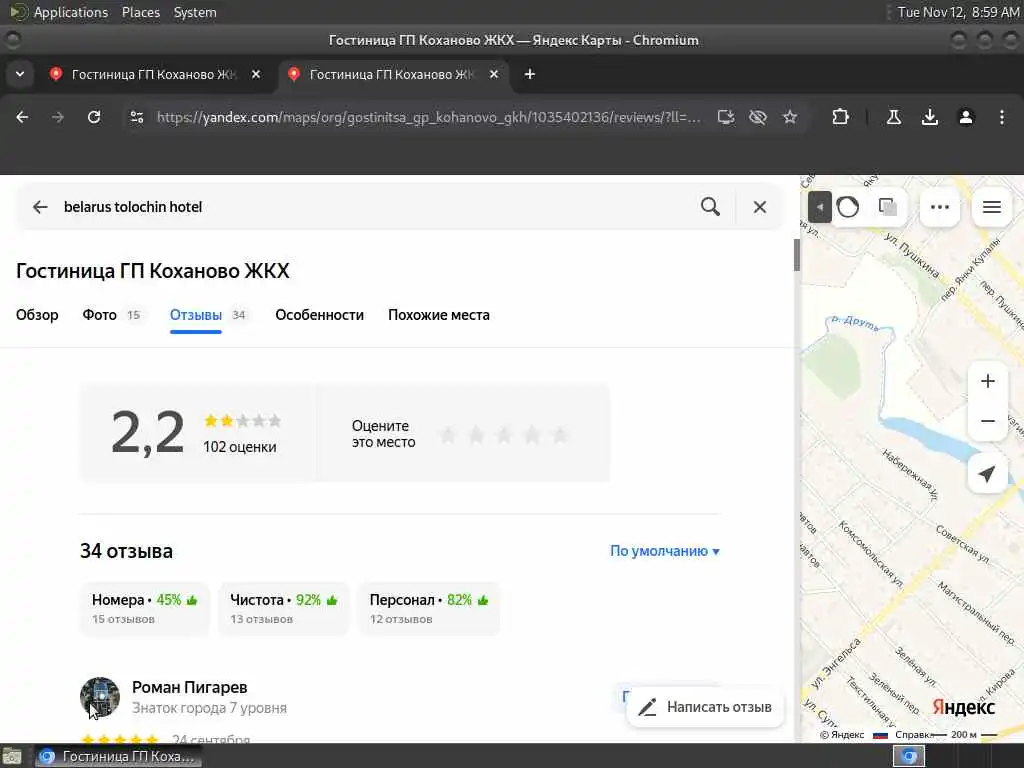This screenshot has width=1024, height=768.
Task: Open the Похожие места tab
Action: 439,315
